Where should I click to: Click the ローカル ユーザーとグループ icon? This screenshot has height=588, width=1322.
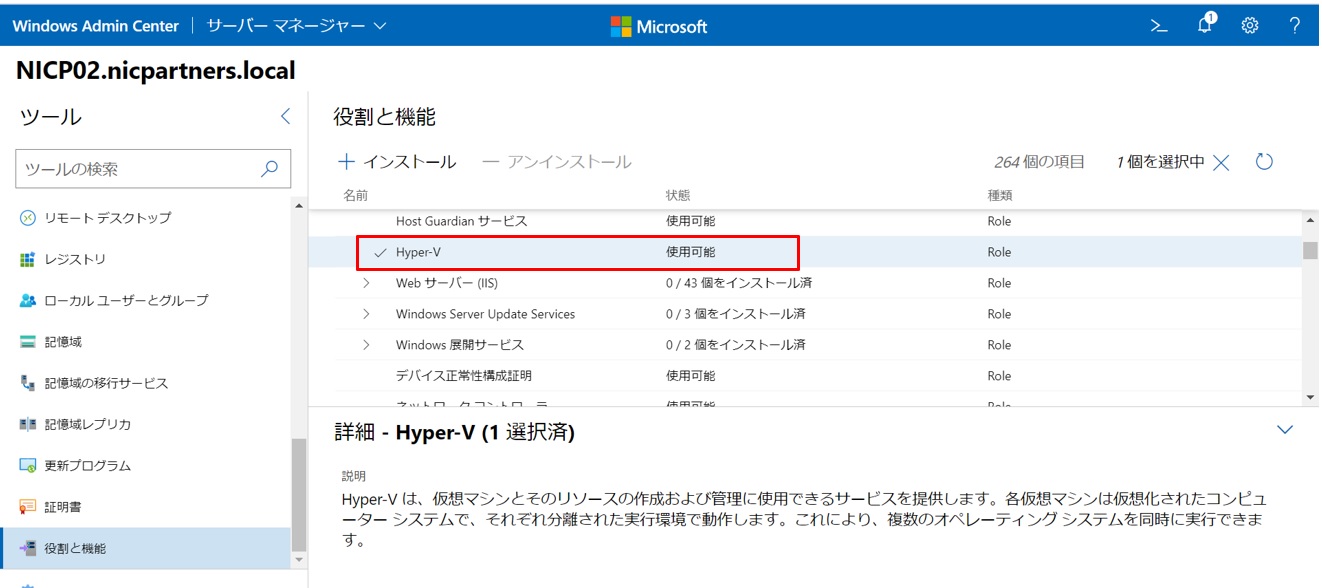28,300
